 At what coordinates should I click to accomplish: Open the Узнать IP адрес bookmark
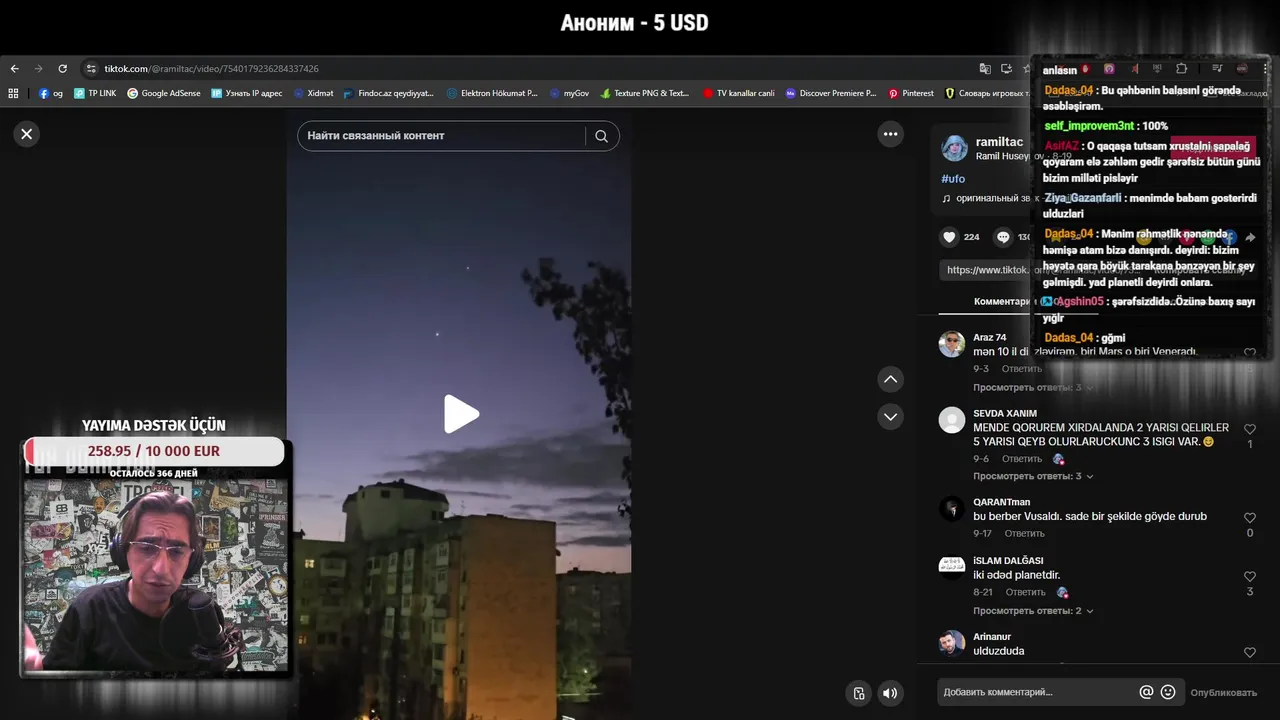(247, 93)
